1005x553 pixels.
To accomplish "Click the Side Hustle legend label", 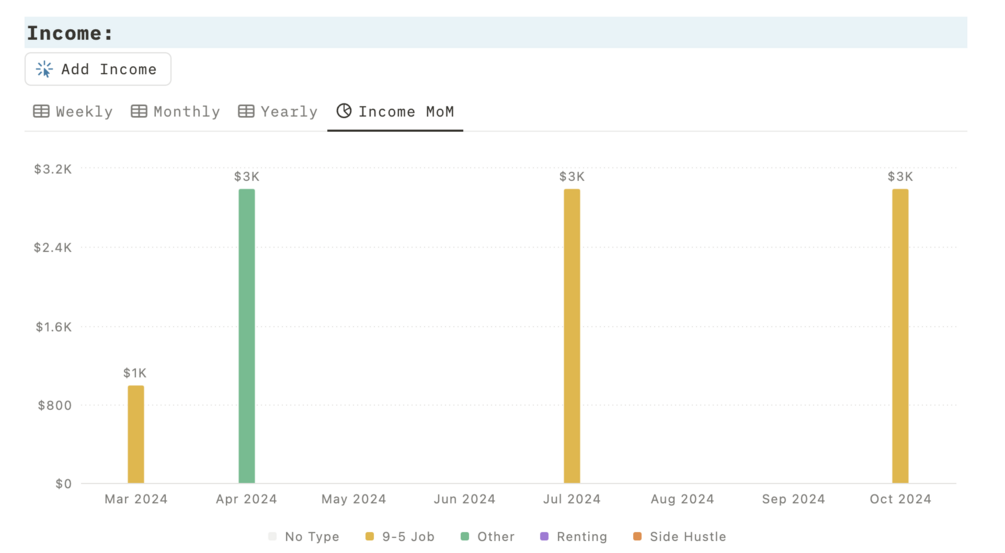I will 688,537.
